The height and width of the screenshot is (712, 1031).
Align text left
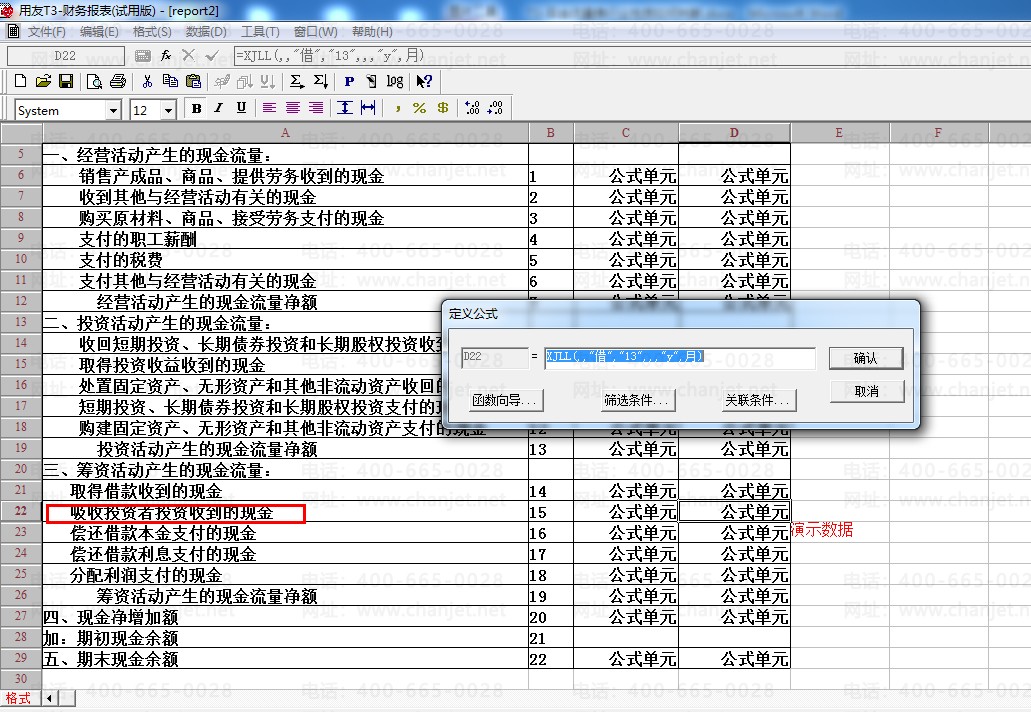pyautogui.click(x=270, y=108)
